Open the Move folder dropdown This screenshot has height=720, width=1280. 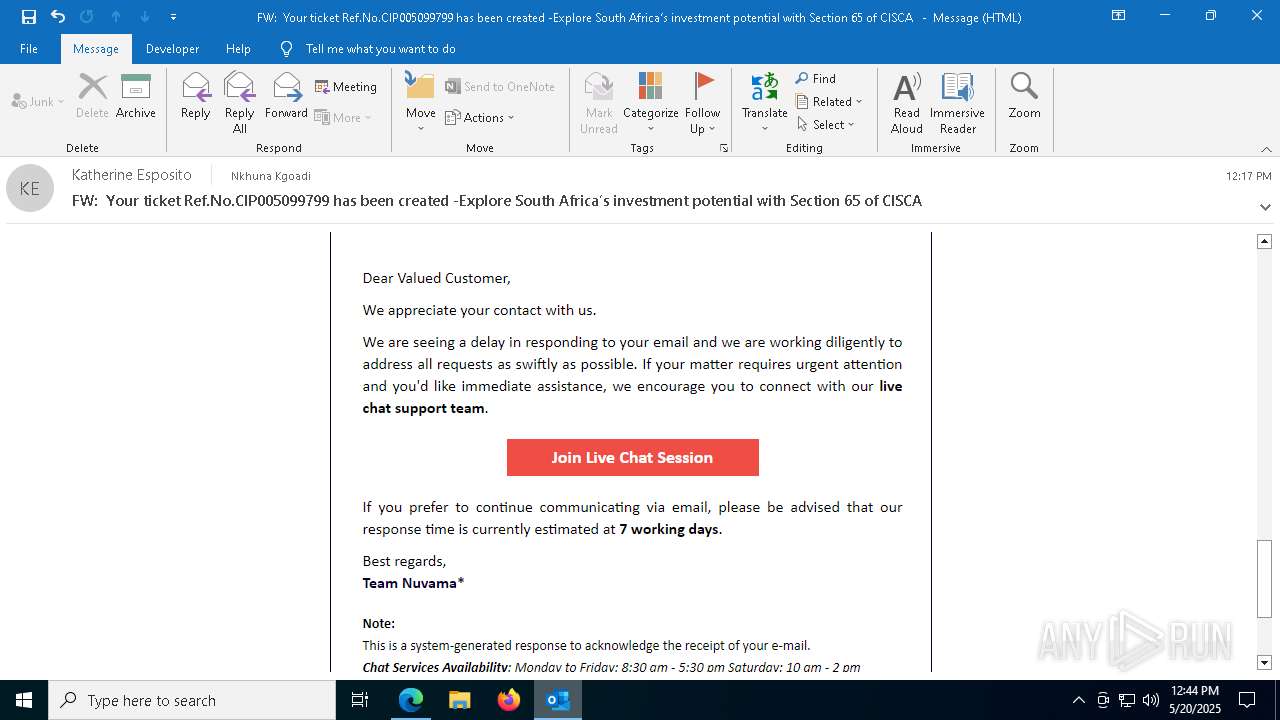coord(421,102)
